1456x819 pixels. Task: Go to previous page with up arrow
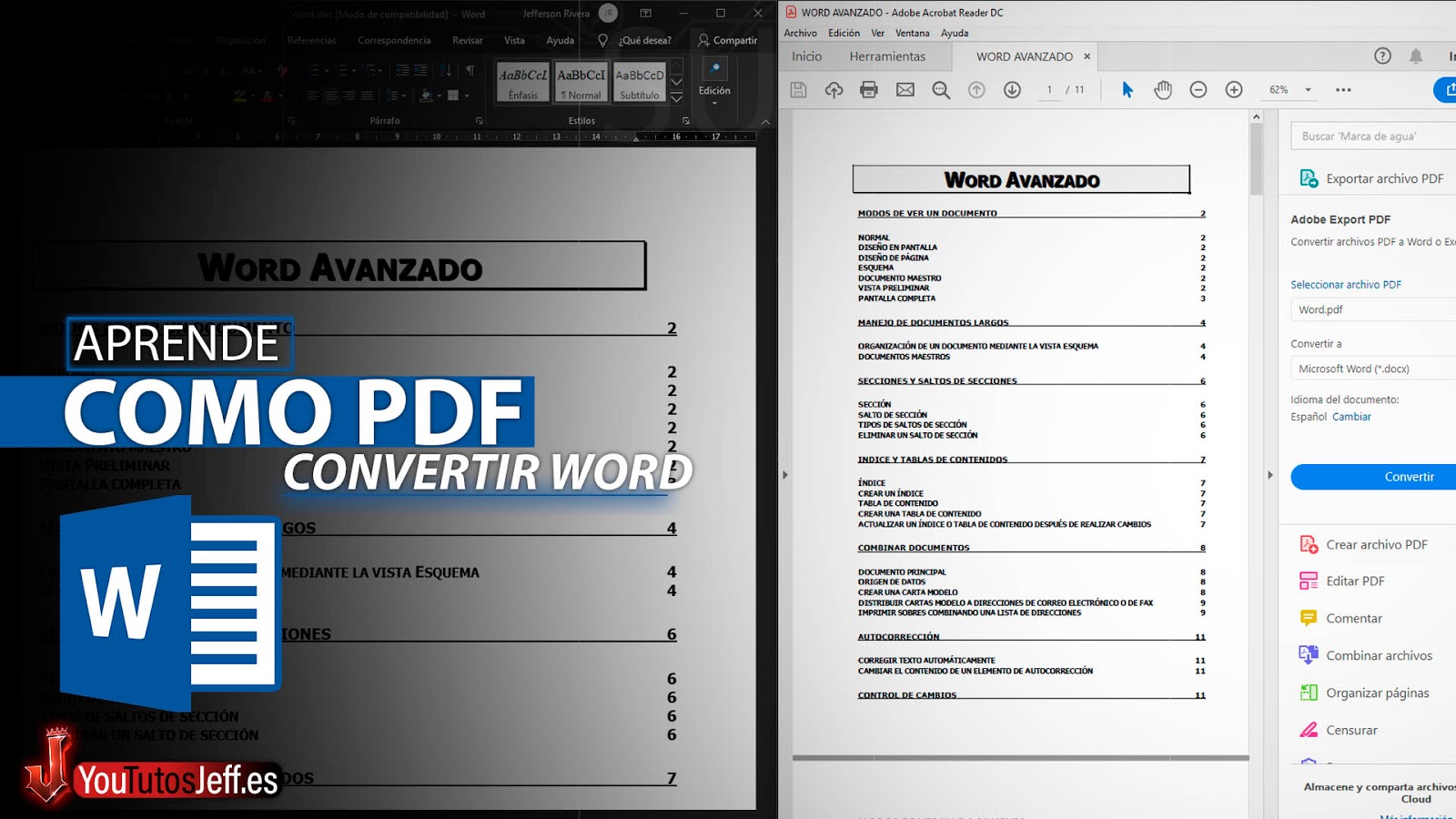click(x=976, y=89)
